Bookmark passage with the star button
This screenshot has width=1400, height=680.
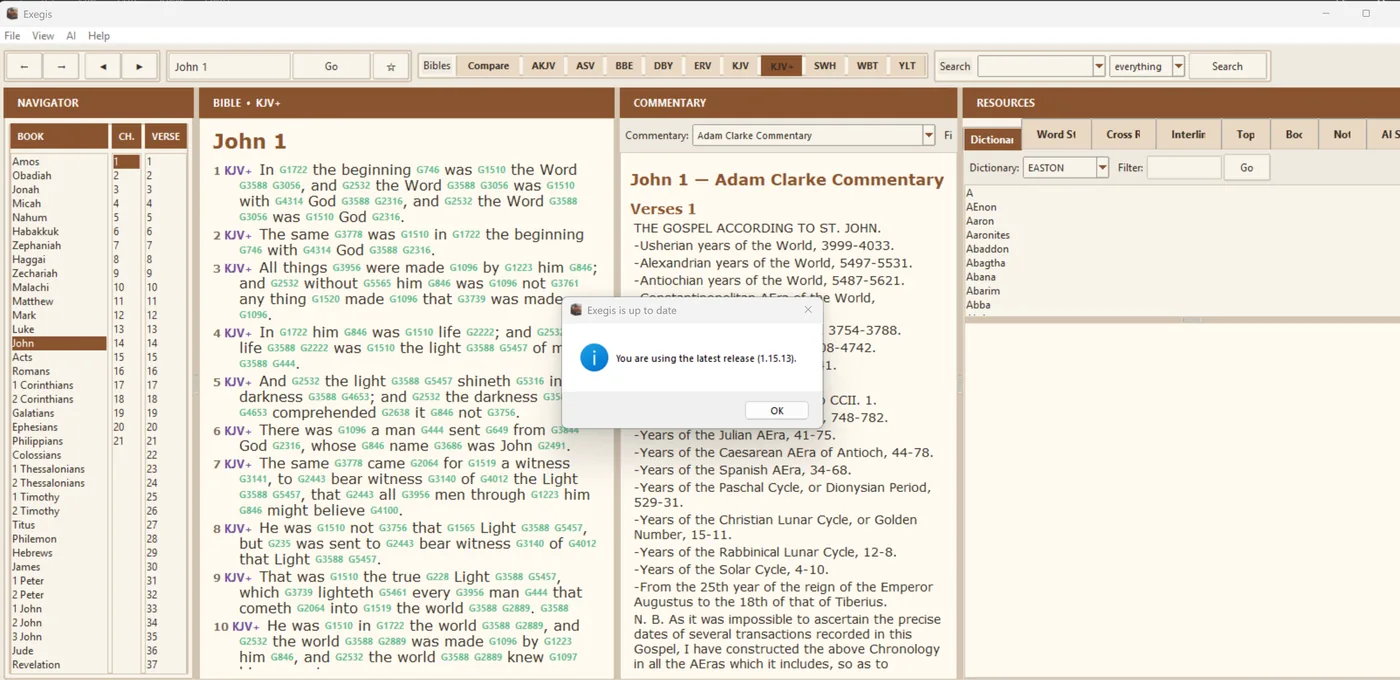[x=391, y=67]
